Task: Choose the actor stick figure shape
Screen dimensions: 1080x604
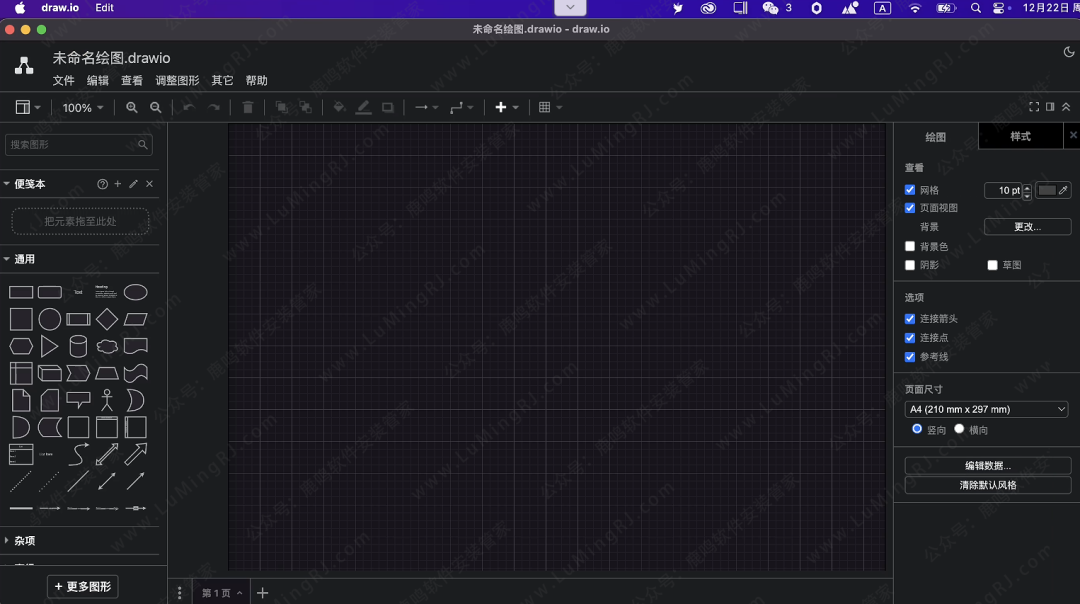Action: coord(107,400)
